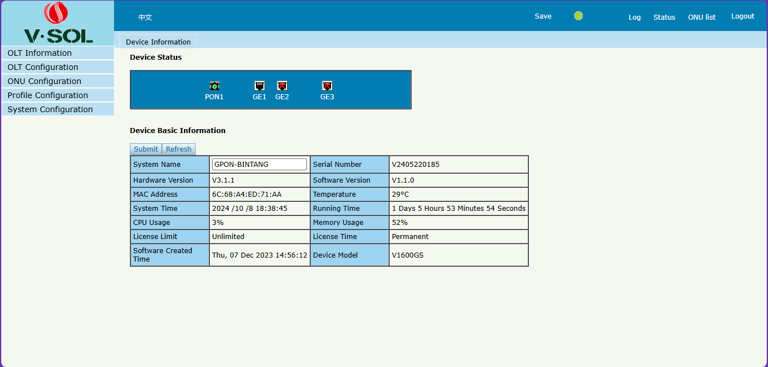Select the Device Information tab
Viewport: 768px width, 367px height.
158,42
